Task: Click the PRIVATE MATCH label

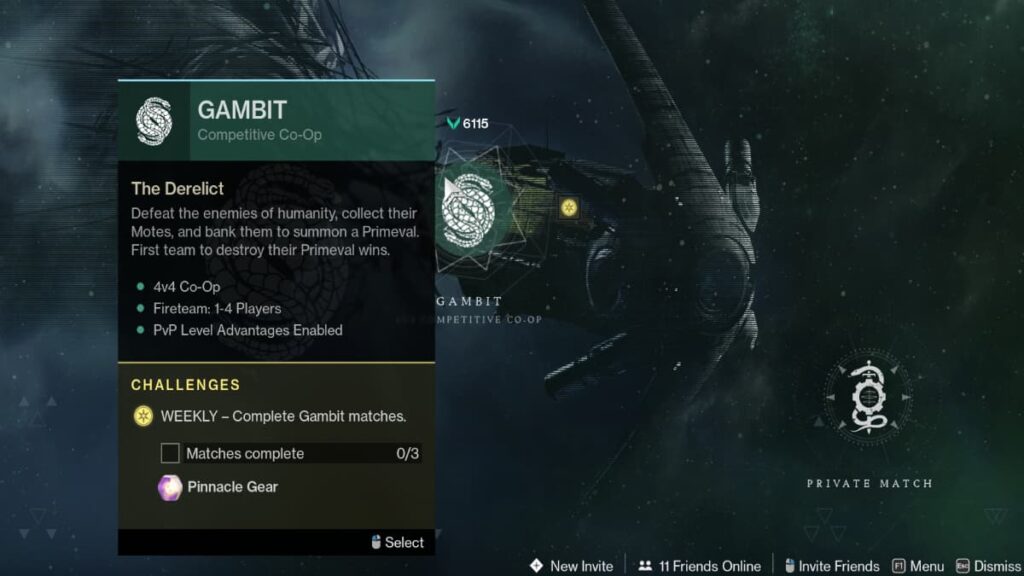Action: 869,484
